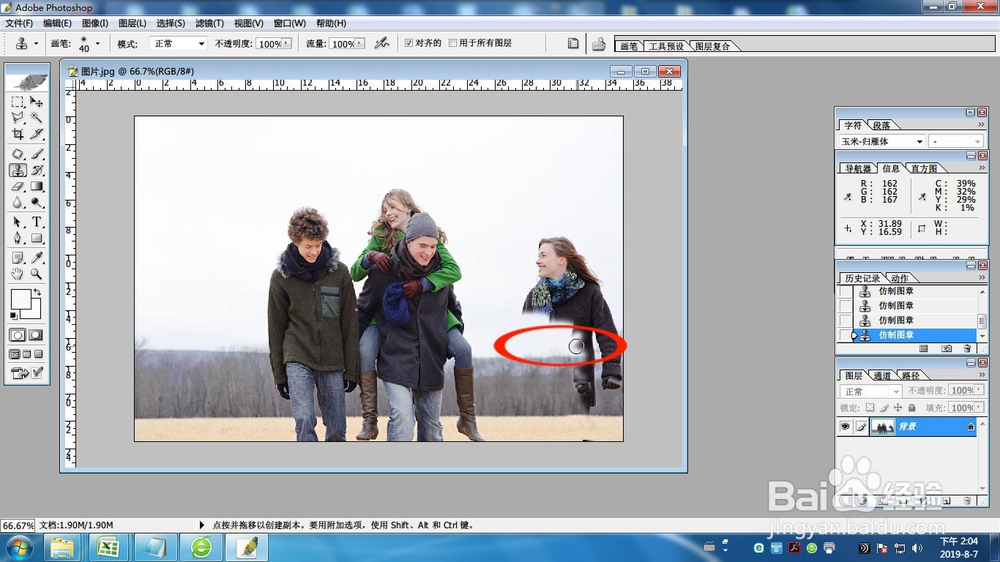
Task: Toggle lock position icon in Layers panel
Action: pyautogui.click(x=898, y=408)
